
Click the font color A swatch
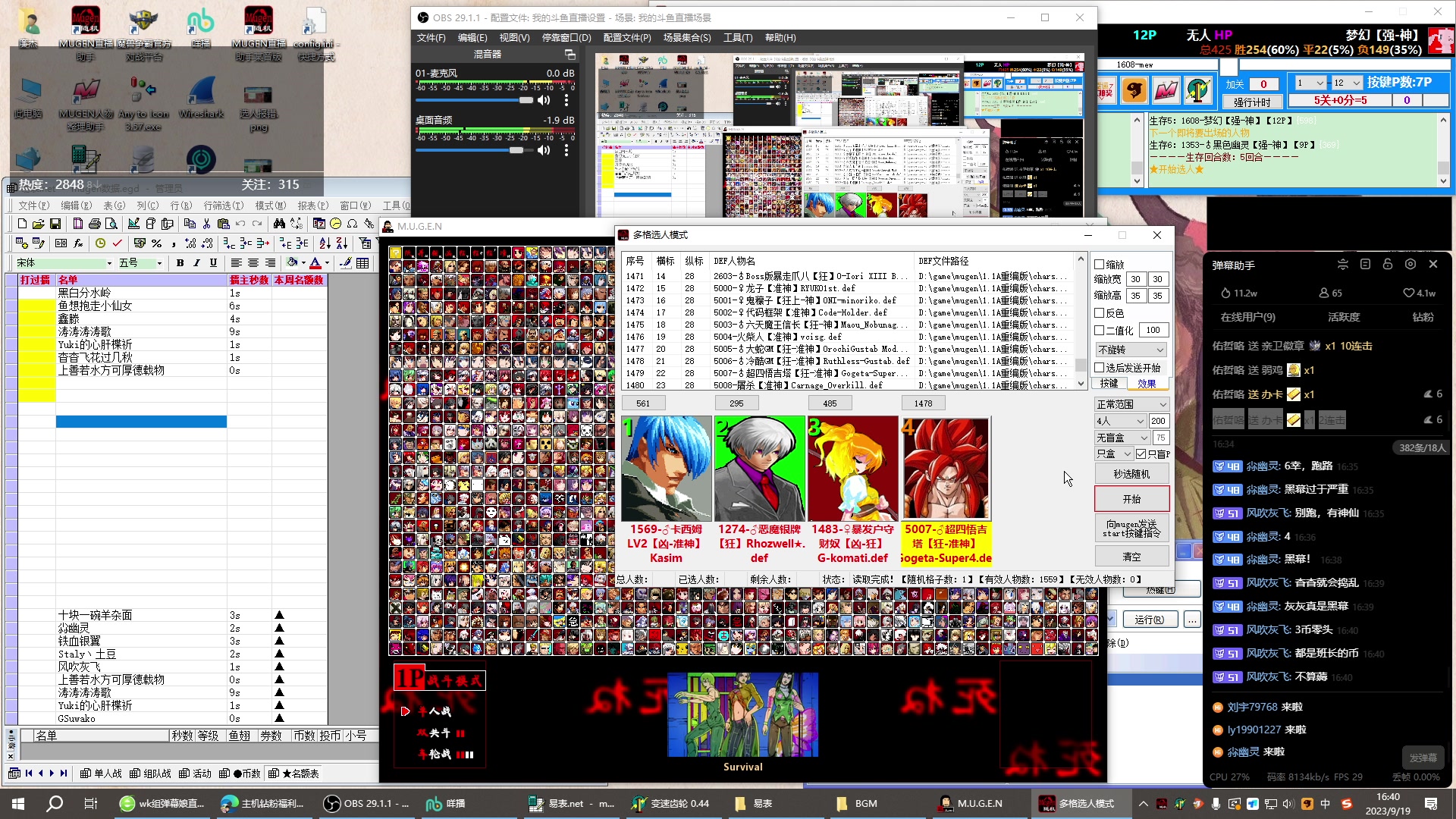pos(315,263)
